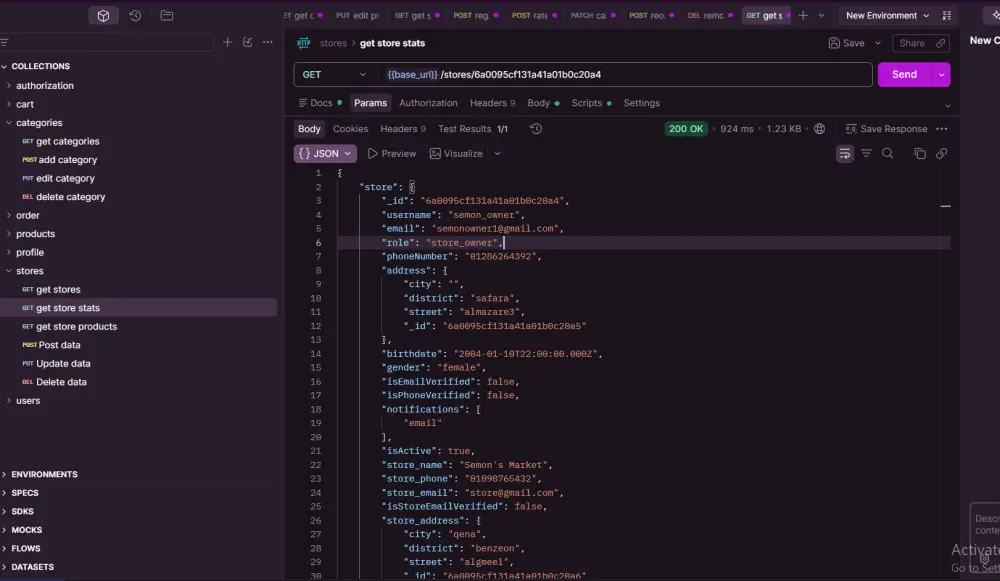Click the stores breadcrumb link
This screenshot has width=1000, height=581.
click(x=333, y=43)
